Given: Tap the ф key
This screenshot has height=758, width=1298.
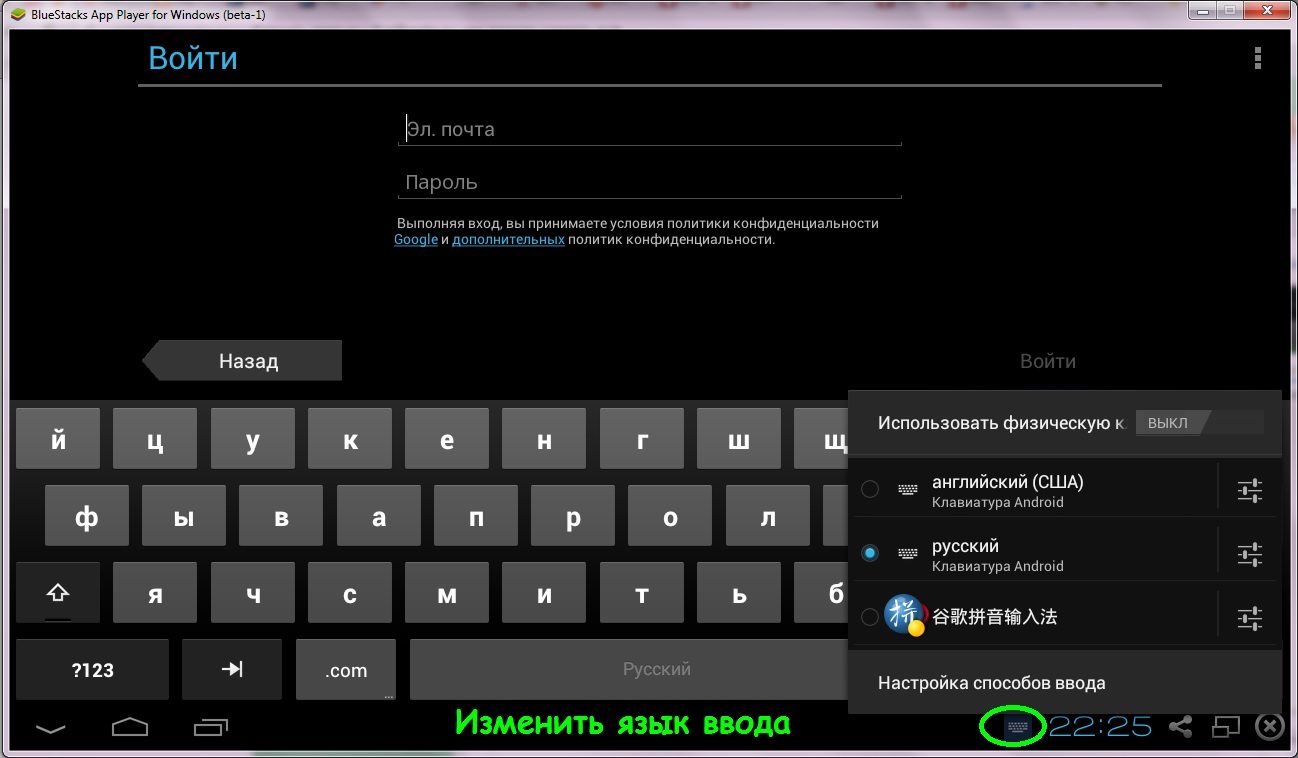Looking at the screenshot, I should pyautogui.click(x=87, y=516).
